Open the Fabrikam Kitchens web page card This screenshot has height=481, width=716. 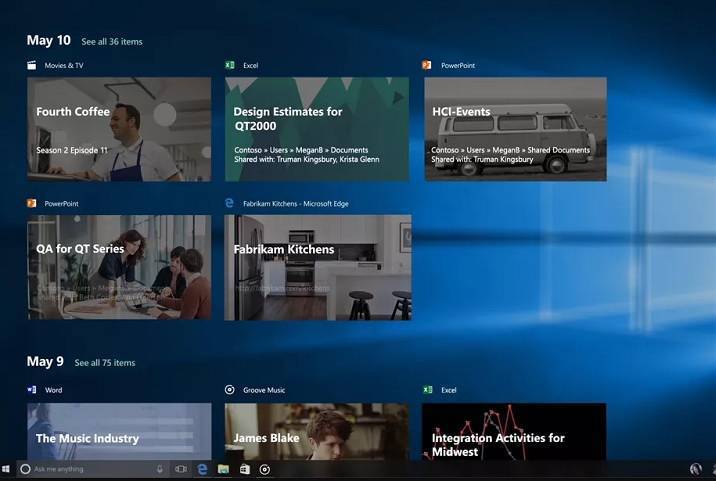coord(318,267)
